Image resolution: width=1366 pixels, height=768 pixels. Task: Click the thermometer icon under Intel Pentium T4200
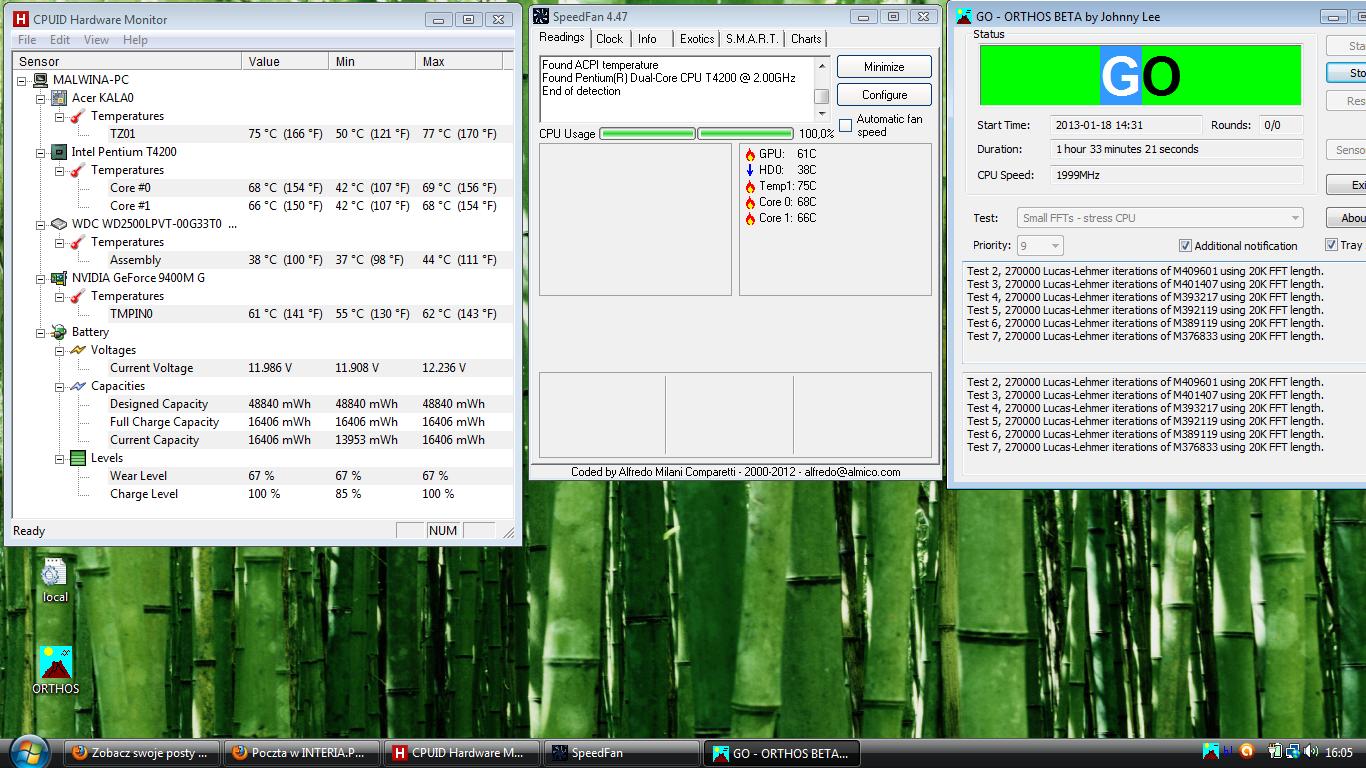(x=78, y=170)
